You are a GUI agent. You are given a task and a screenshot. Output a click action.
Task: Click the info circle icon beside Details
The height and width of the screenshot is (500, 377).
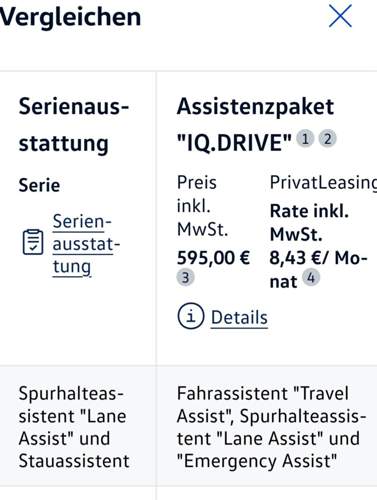(x=191, y=316)
